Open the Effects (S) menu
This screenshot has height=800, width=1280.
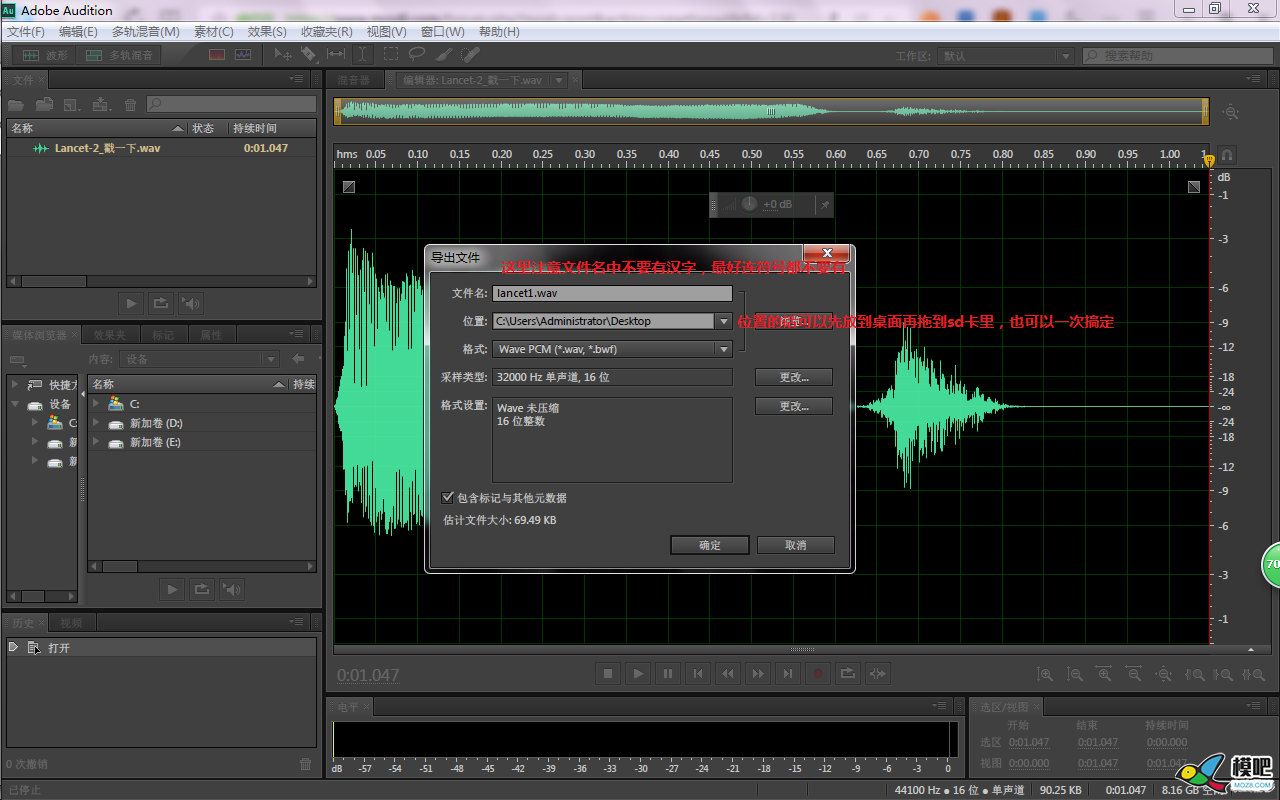coord(266,32)
